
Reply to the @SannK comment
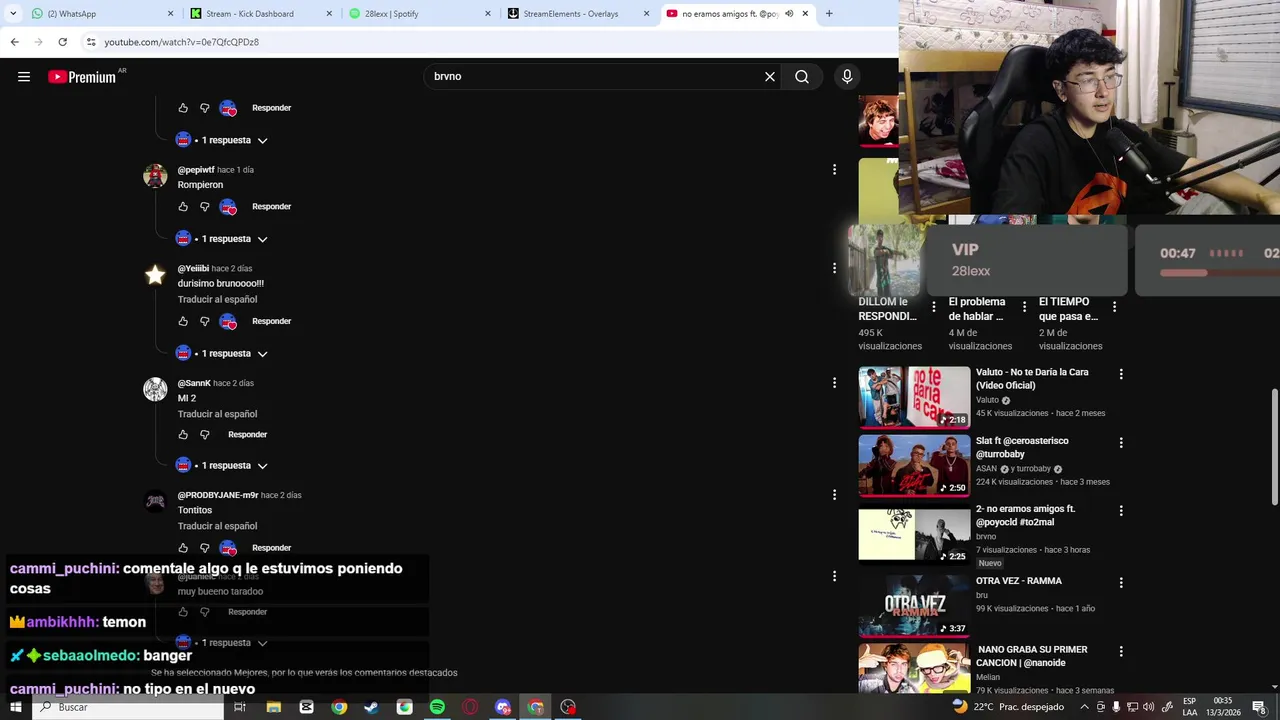pos(248,435)
